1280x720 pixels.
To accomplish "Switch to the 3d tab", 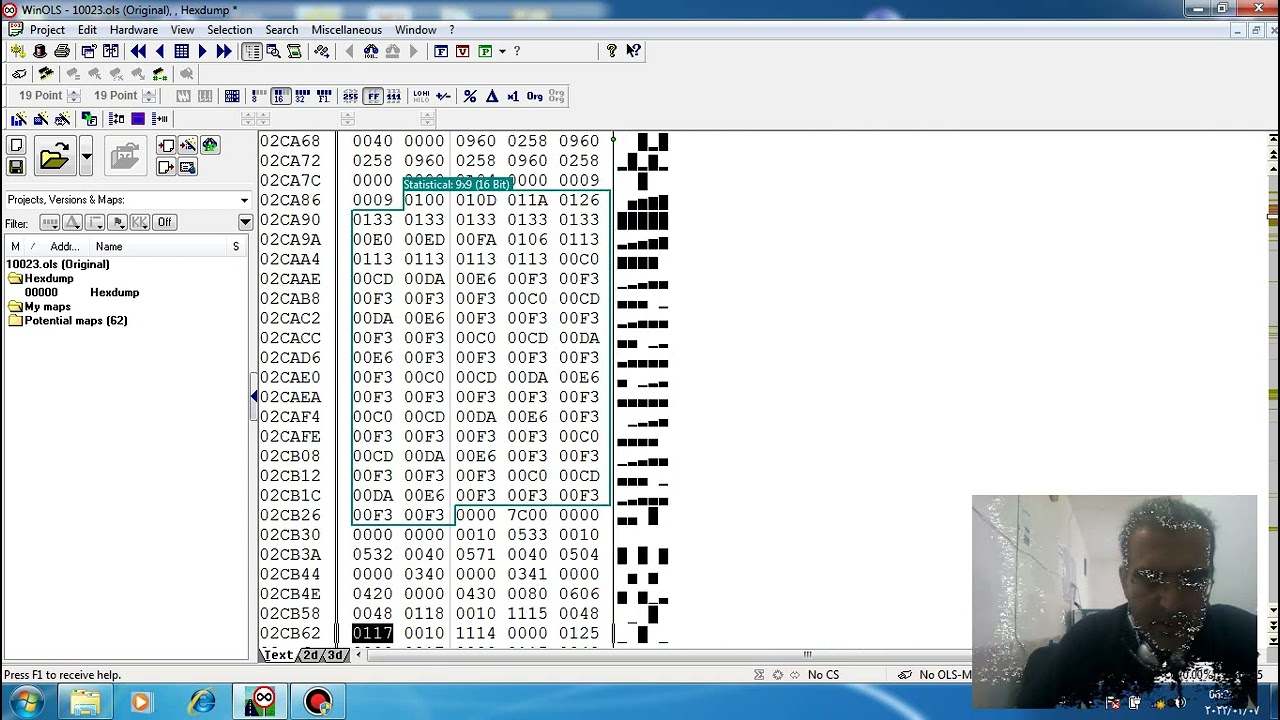I will point(334,656).
